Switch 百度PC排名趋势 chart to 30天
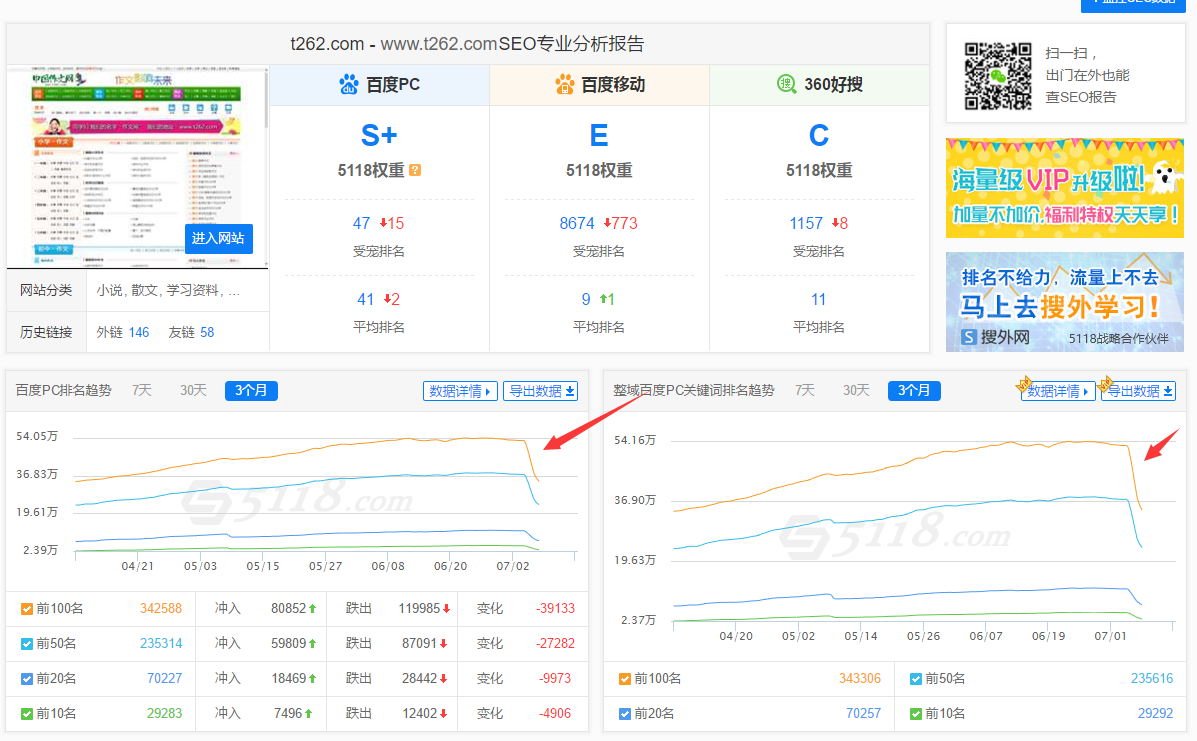This screenshot has height=741, width=1197. 194,391
